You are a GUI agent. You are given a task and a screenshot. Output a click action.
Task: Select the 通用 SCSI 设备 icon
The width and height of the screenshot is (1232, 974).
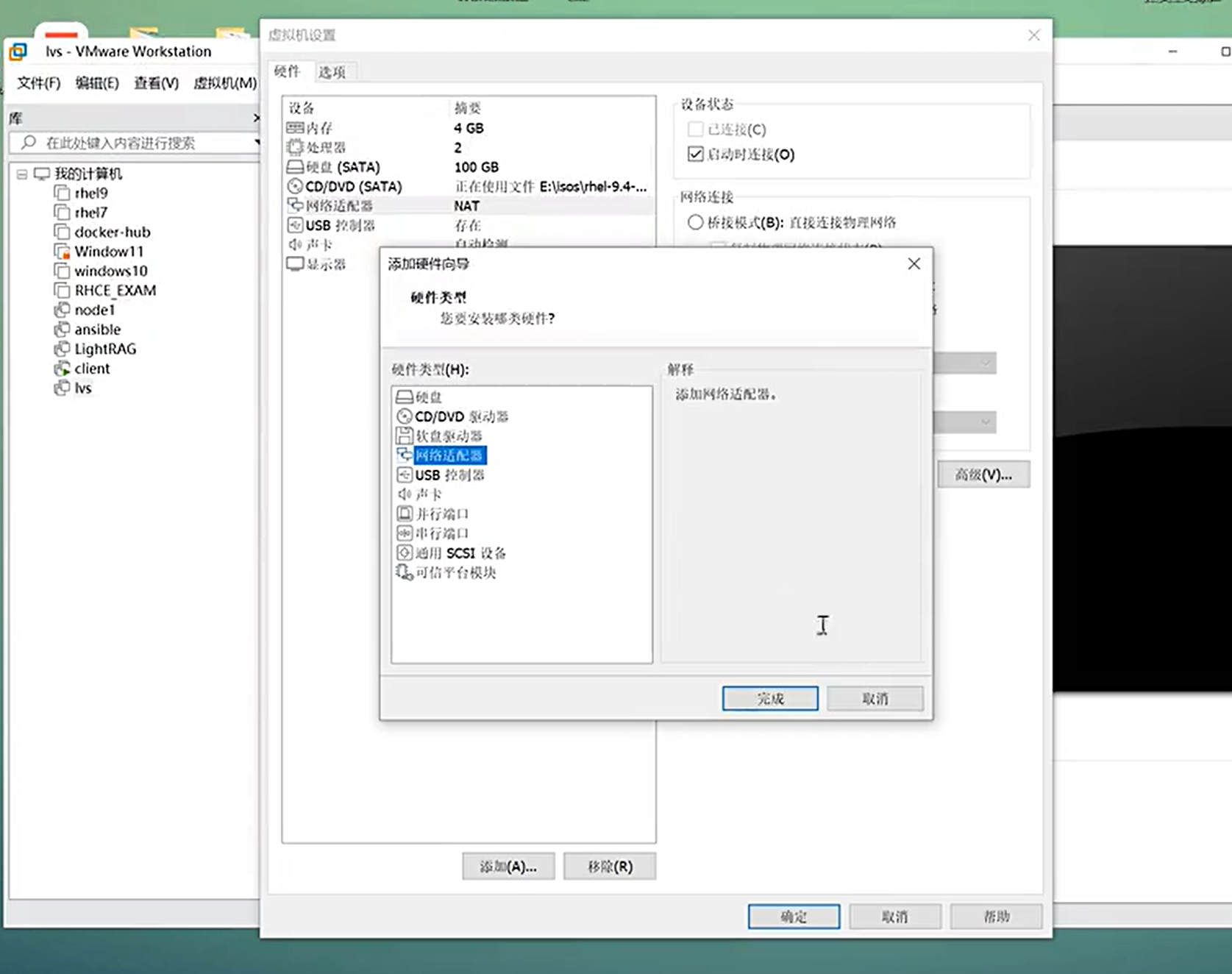tap(404, 552)
